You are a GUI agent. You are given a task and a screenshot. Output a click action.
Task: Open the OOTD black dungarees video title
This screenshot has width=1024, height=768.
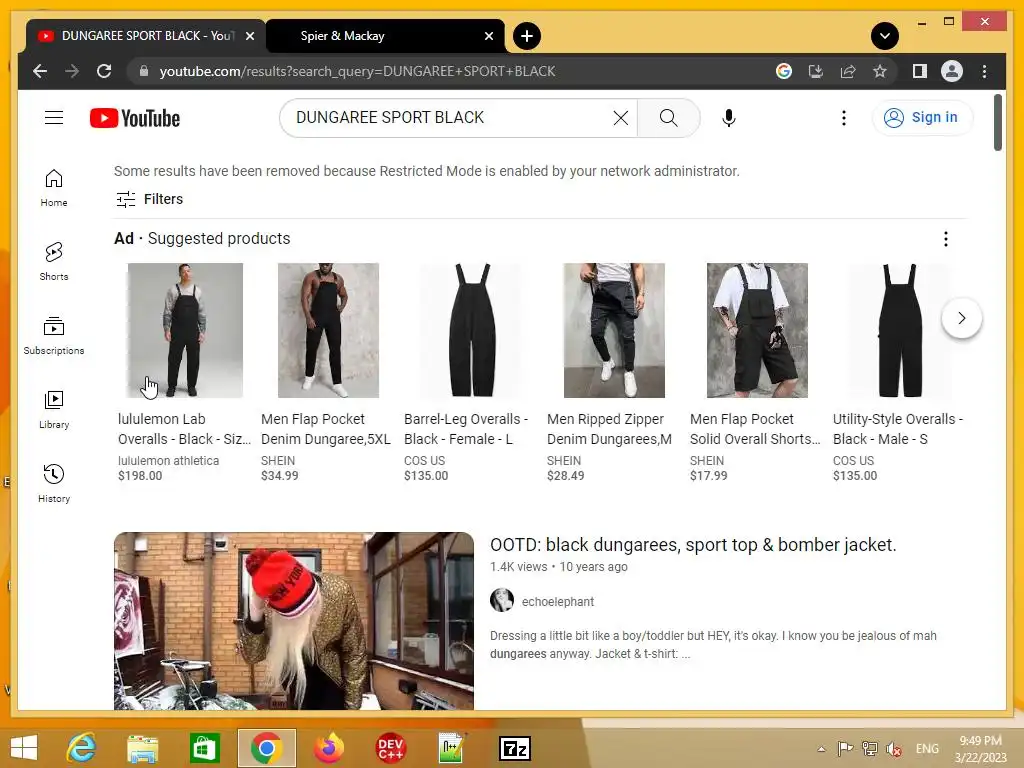693,545
